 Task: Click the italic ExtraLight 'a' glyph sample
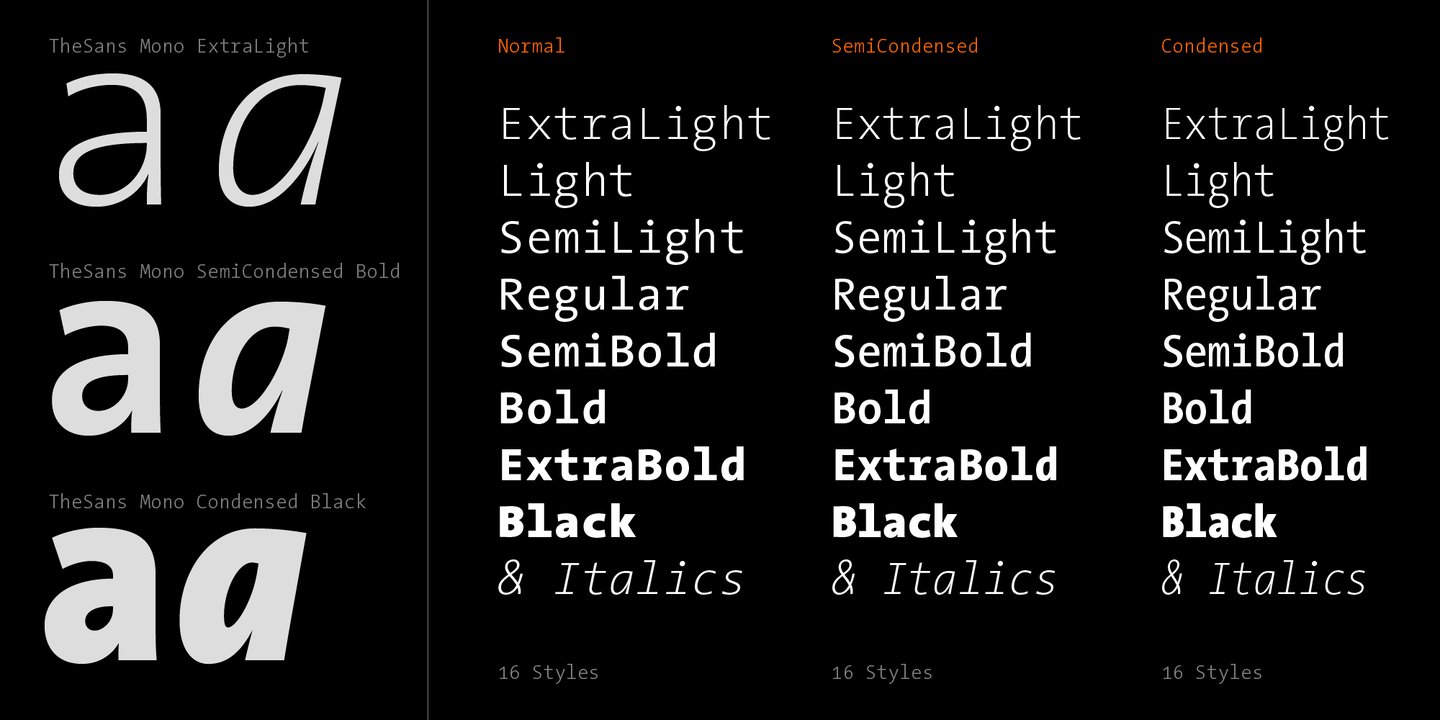point(278,141)
